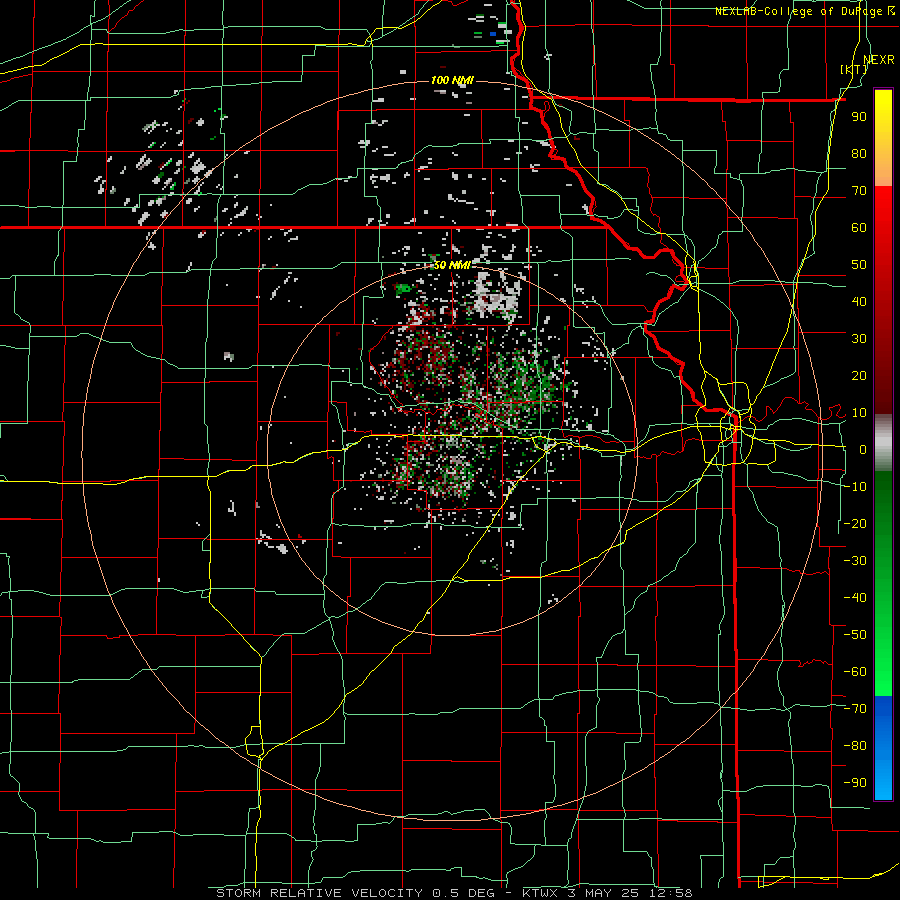
Task: Click the NEXR text above the legend
Action: [x=878, y=60]
